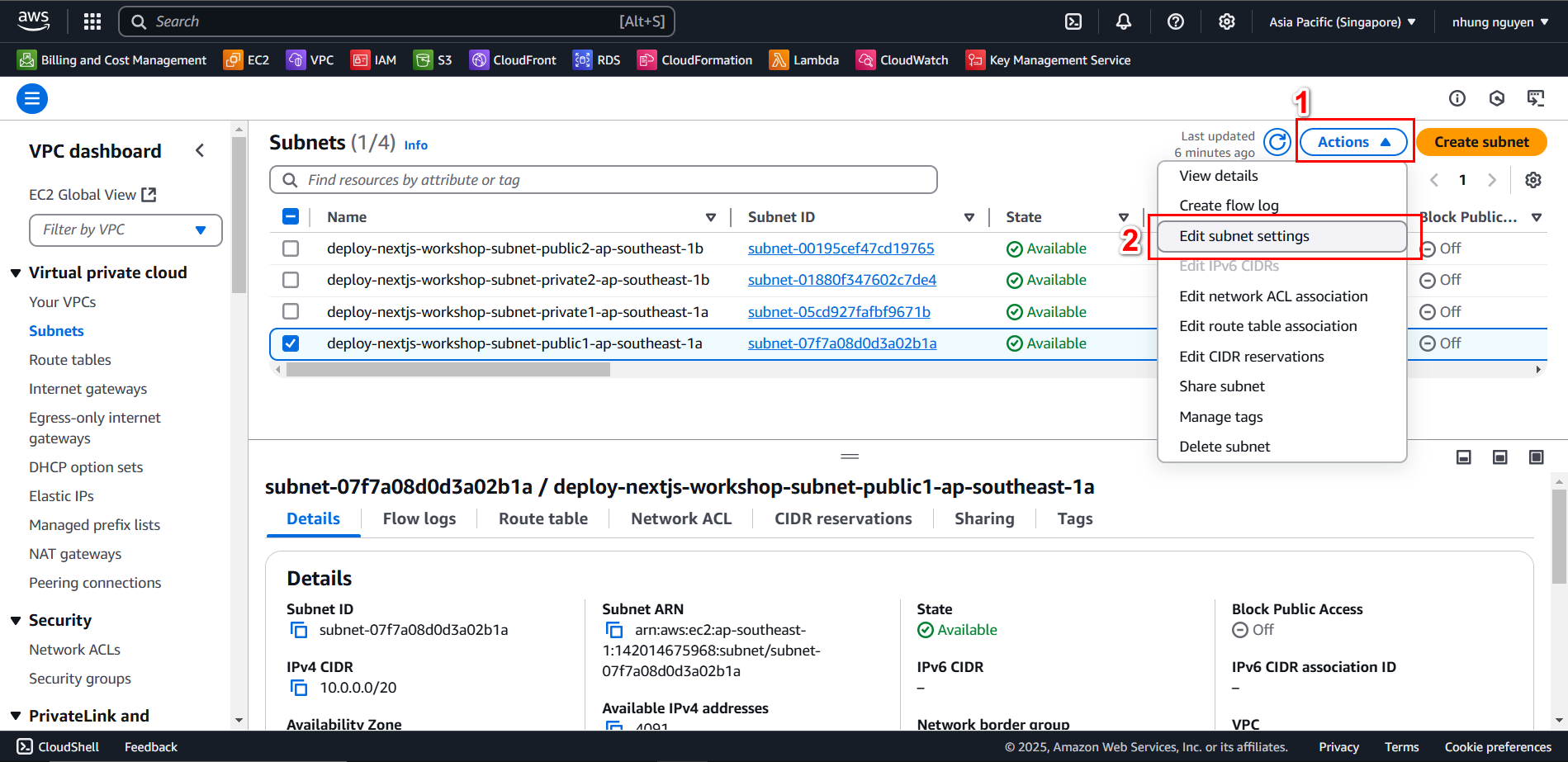The height and width of the screenshot is (762, 1568).
Task: Open subnet-05cd927fafbf9671b link
Action: coord(839,312)
